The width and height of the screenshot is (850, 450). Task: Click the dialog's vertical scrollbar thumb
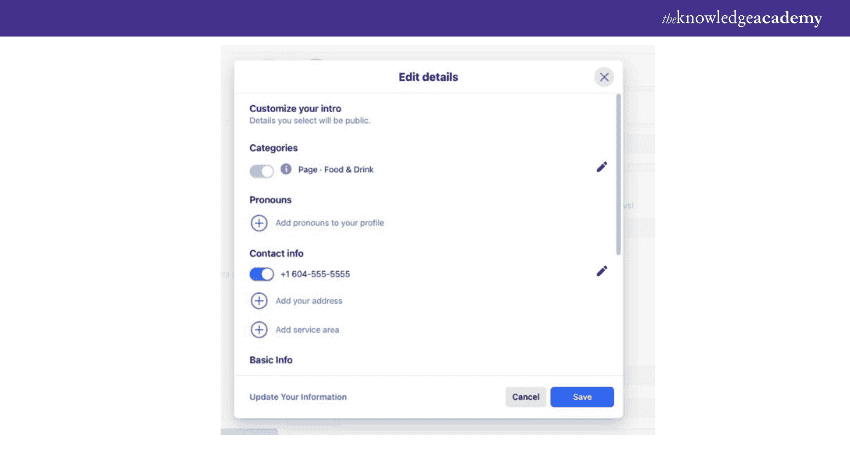[x=619, y=174]
